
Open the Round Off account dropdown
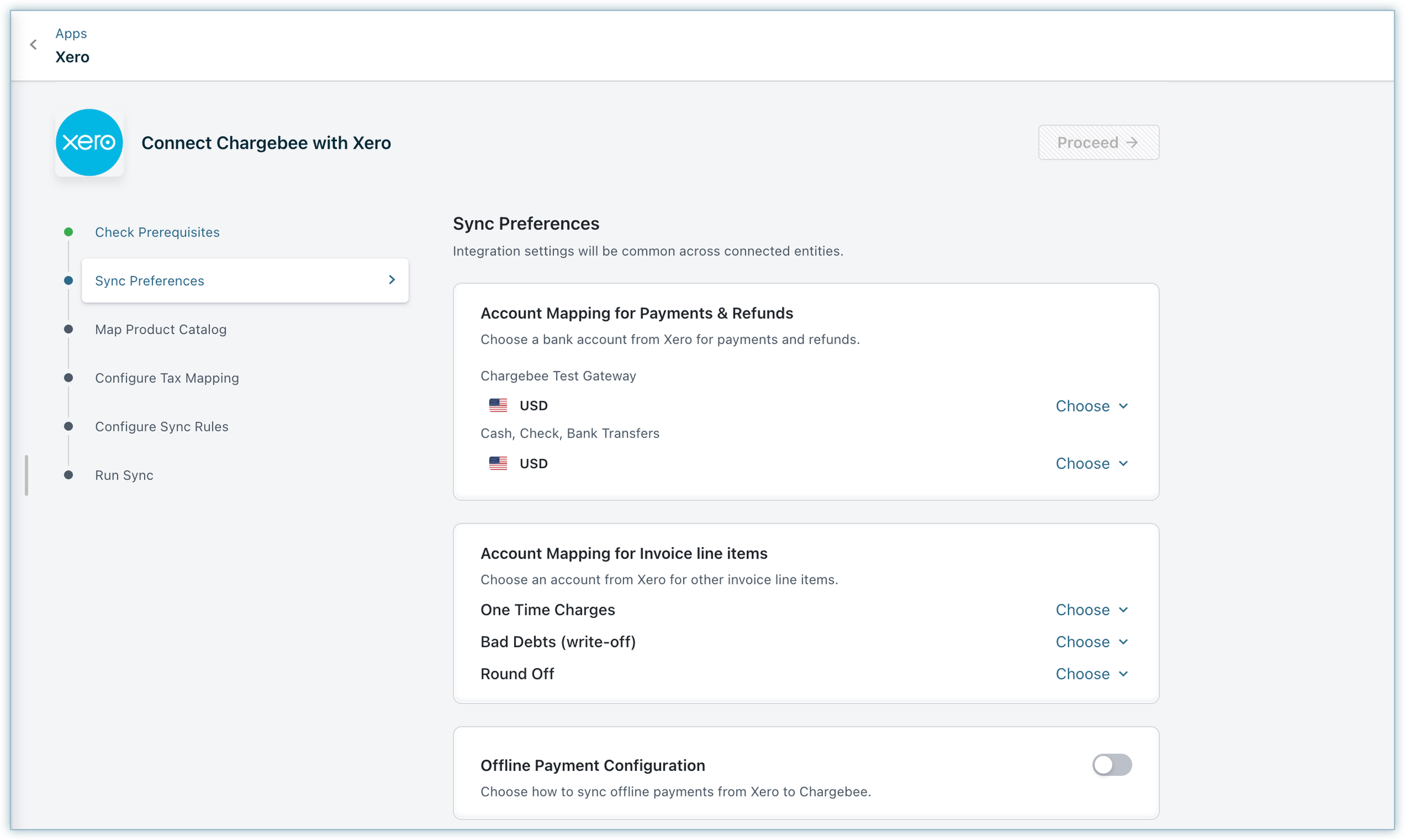[x=1092, y=674]
